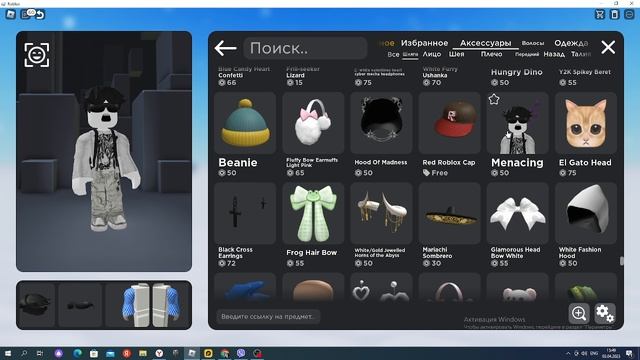
Task: Select the Hood Of Madness item
Action: (381, 123)
